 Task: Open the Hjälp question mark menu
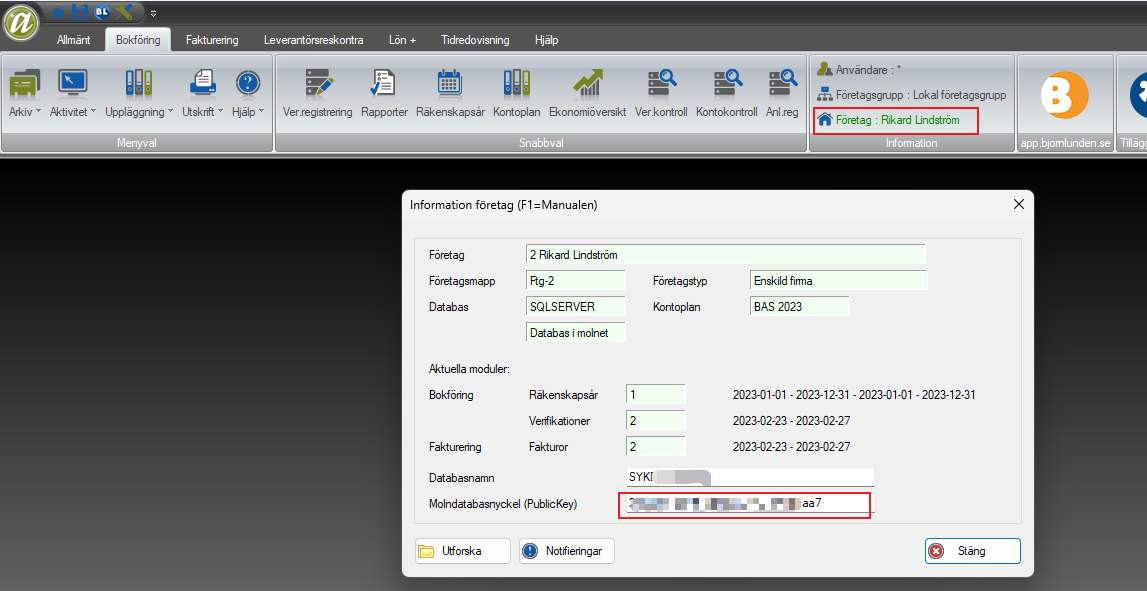248,93
